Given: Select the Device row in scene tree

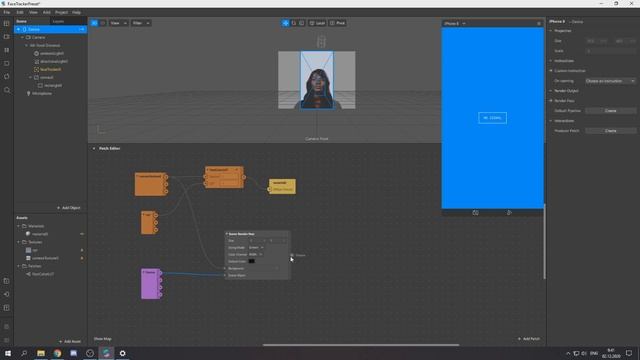Looking at the screenshot, I should [51, 29].
